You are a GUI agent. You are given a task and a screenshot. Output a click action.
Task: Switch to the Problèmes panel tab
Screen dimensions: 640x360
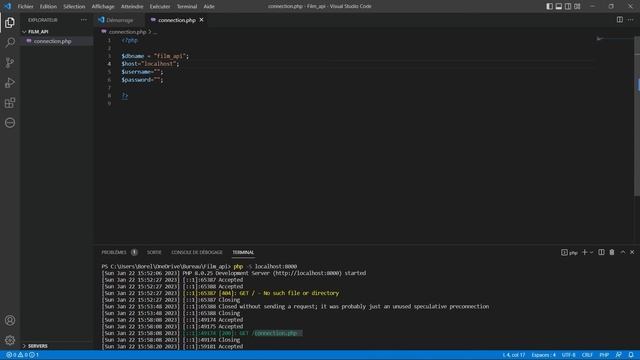(x=114, y=253)
